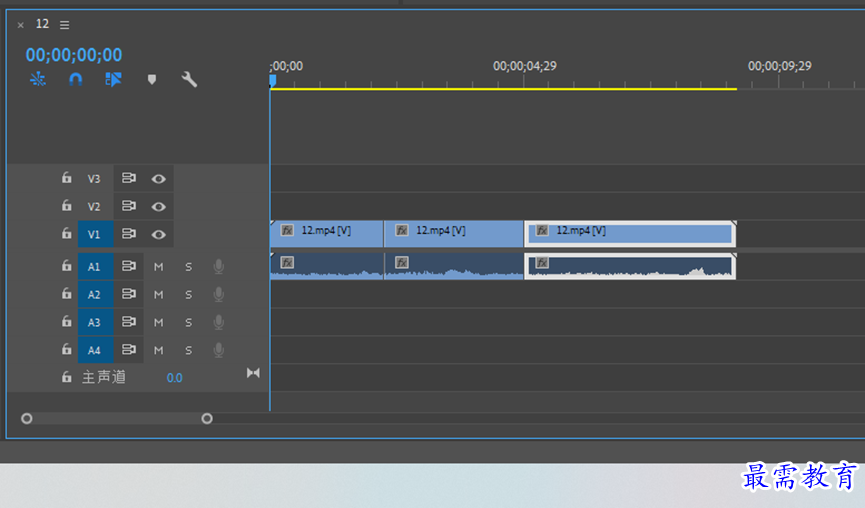Toggle insert sequences as nests icon
The height and width of the screenshot is (508, 865).
38,79
